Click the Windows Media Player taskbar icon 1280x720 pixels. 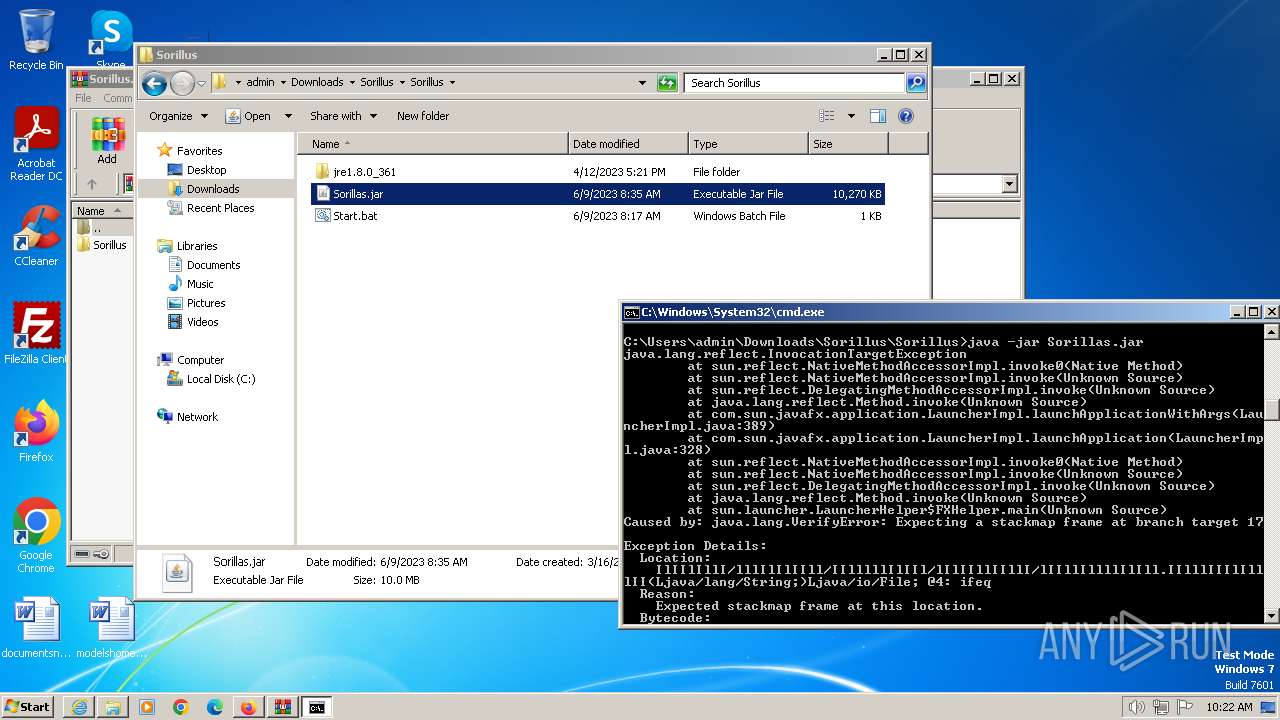click(x=147, y=707)
